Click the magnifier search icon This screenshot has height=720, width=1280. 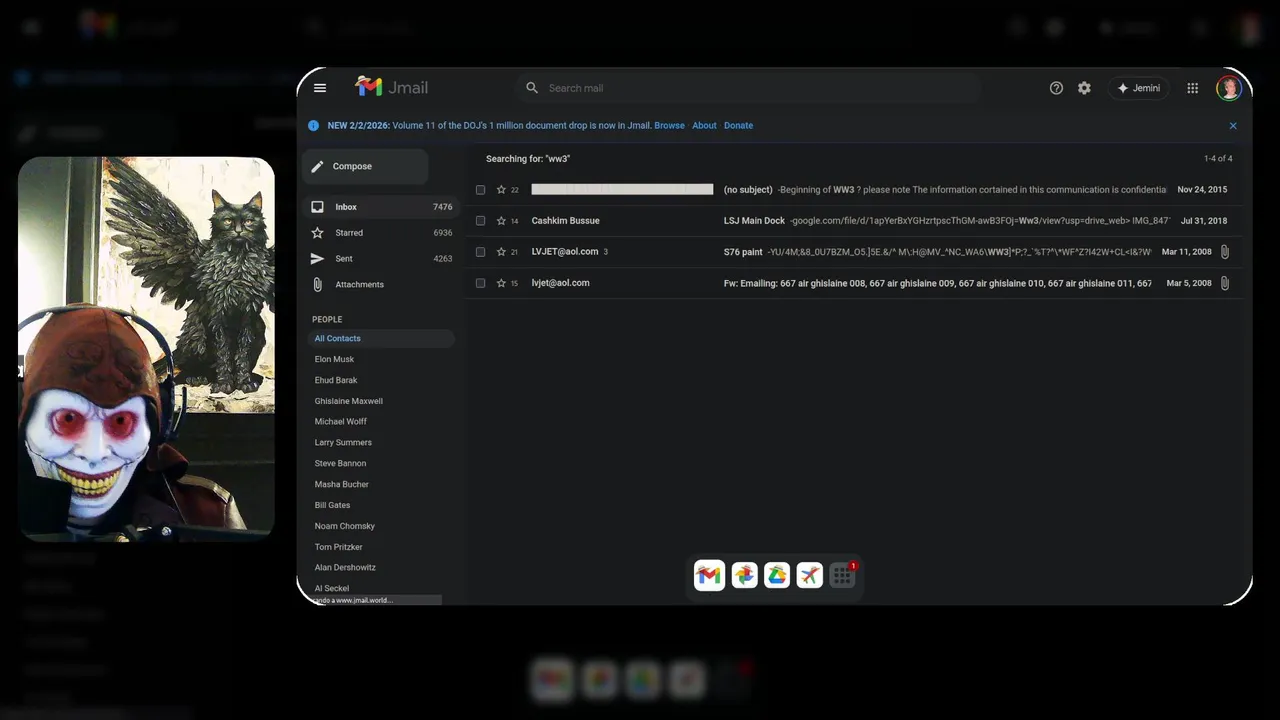(x=532, y=88)
